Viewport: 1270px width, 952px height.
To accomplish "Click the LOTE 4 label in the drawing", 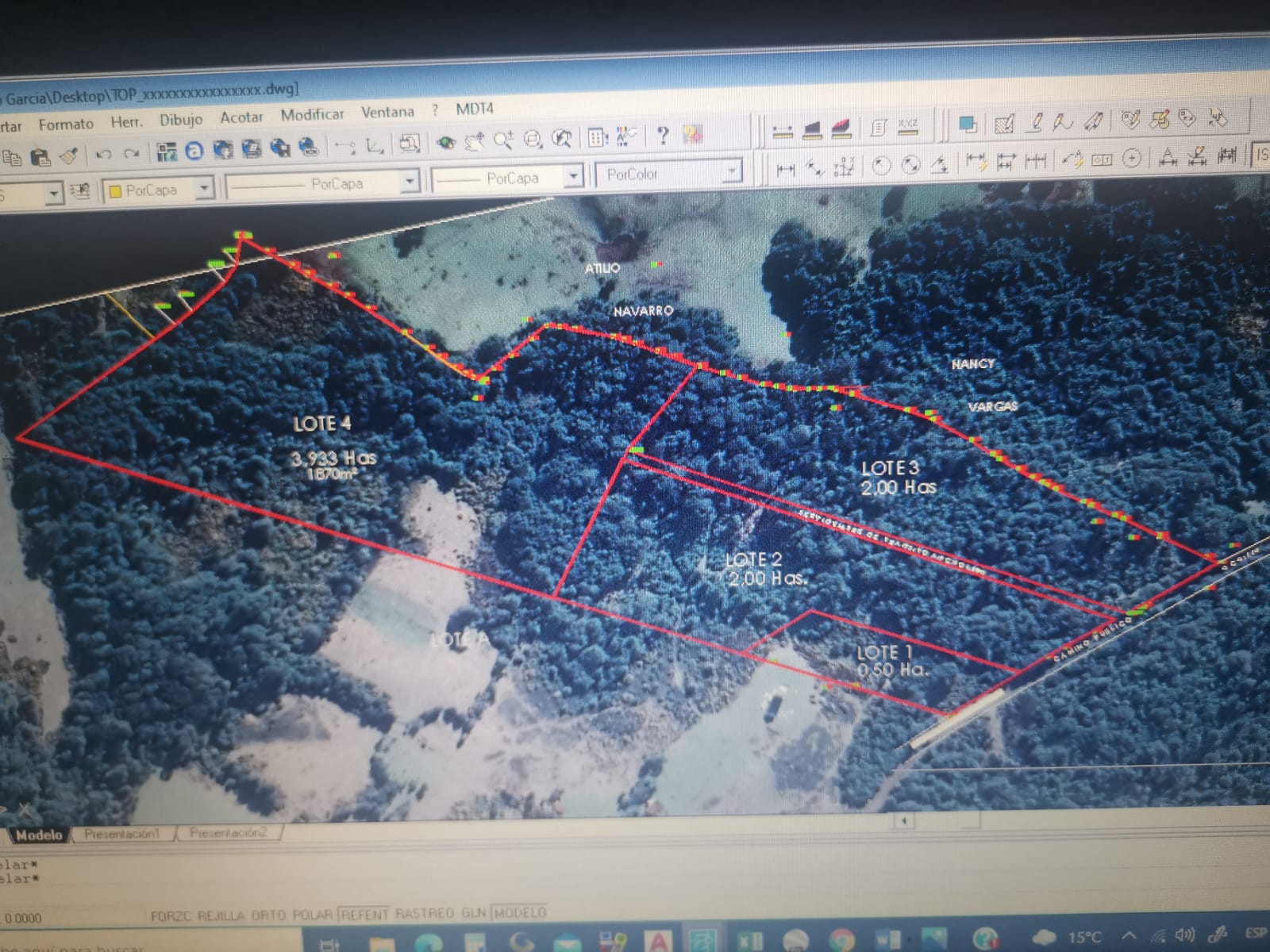I will [322, 424].
